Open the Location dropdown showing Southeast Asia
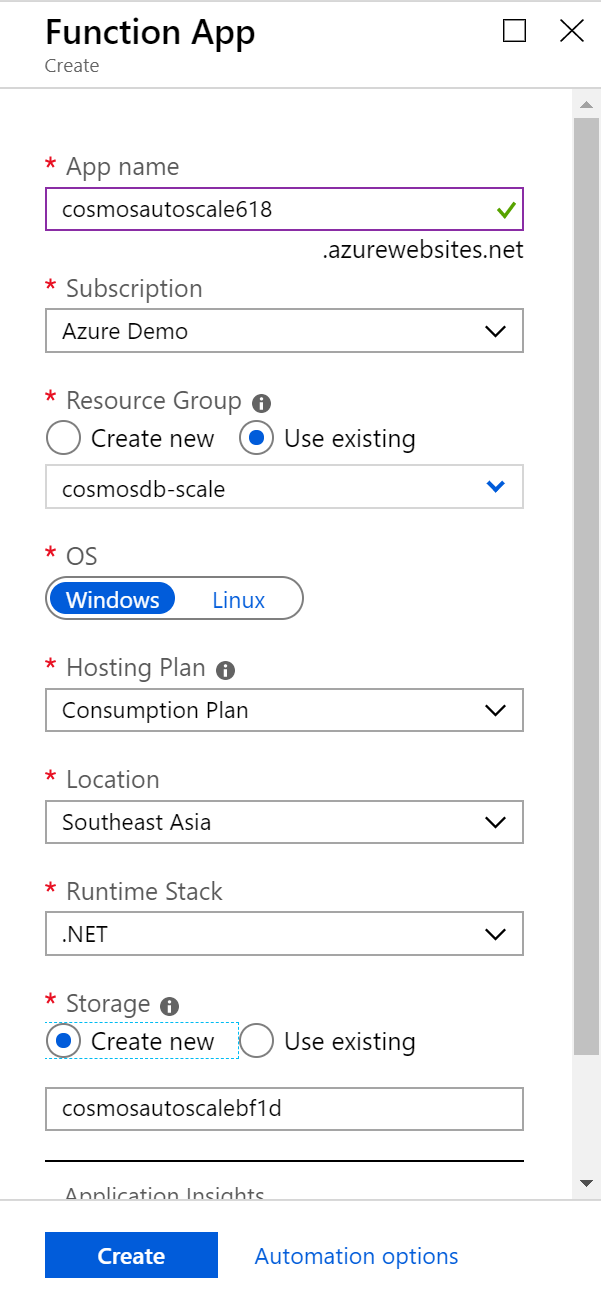Image resolution: width=601 pixels, height=1302 pixels. tap(284, 822)
